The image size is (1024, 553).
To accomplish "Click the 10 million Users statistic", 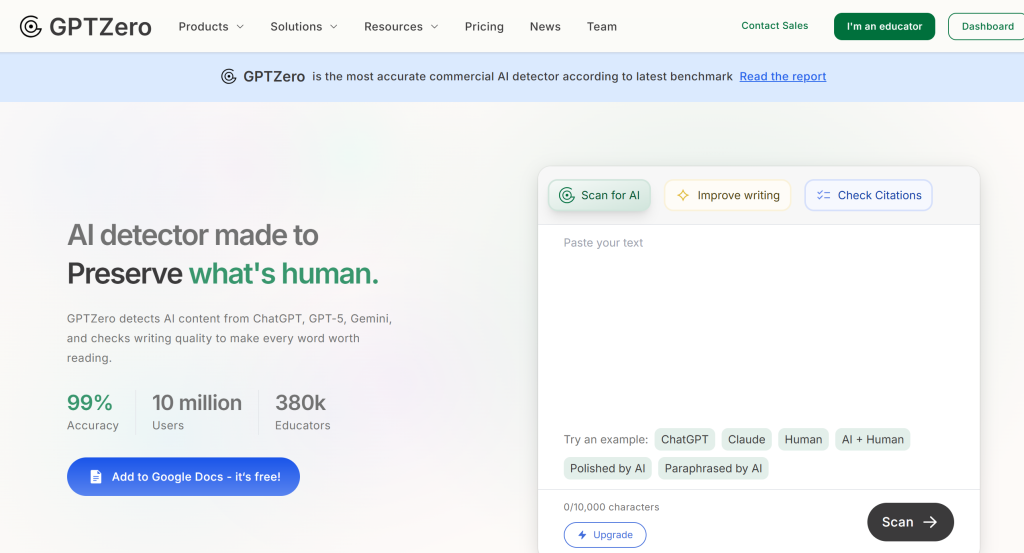I will coord(197,412).
